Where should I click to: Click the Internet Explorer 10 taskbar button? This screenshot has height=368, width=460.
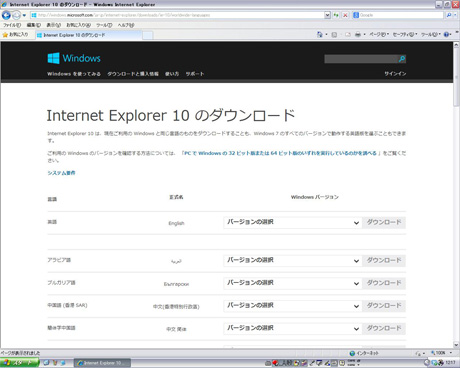point(102,363)
